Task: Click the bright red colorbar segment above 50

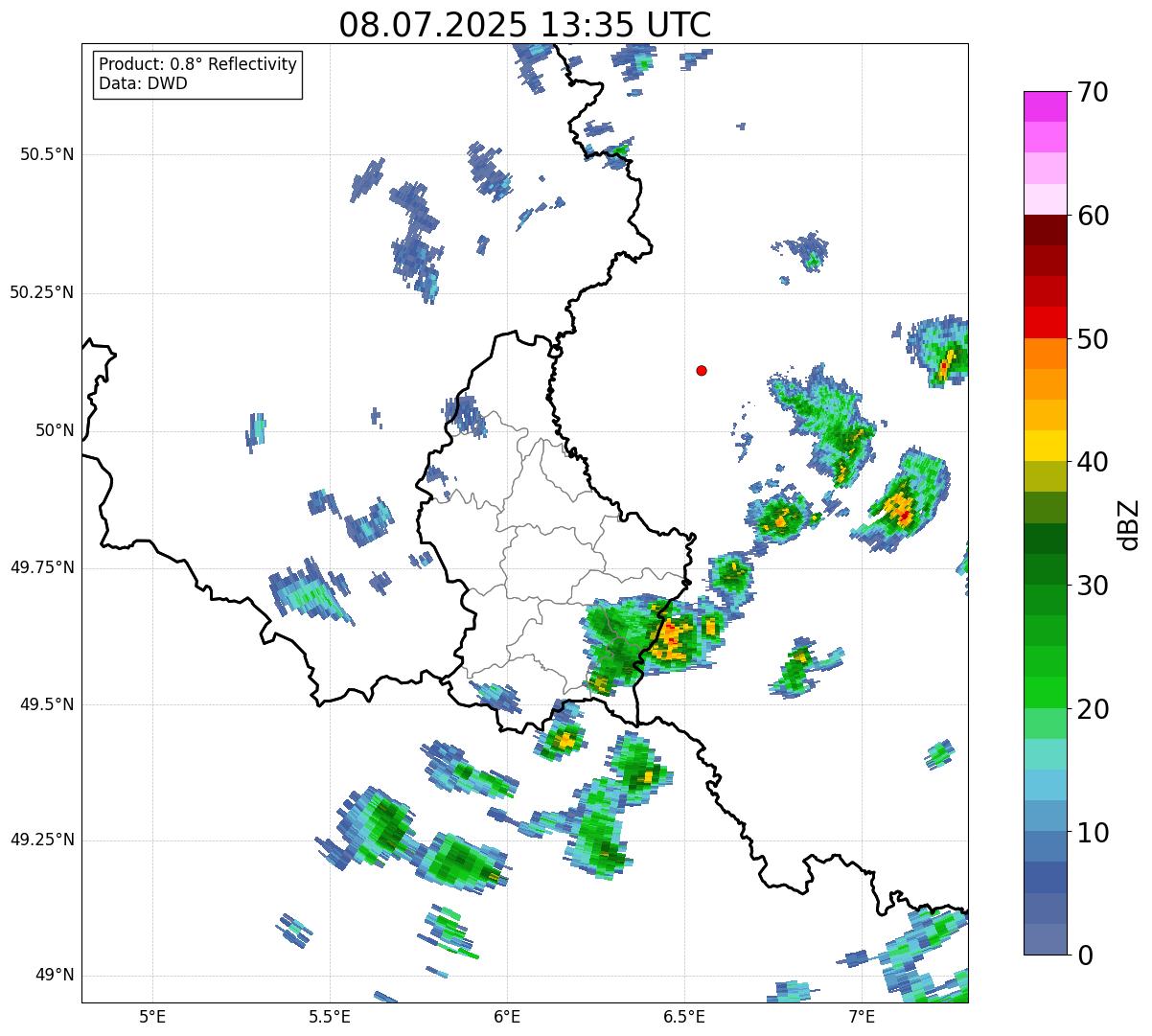Action: [x=1045, y=323]
